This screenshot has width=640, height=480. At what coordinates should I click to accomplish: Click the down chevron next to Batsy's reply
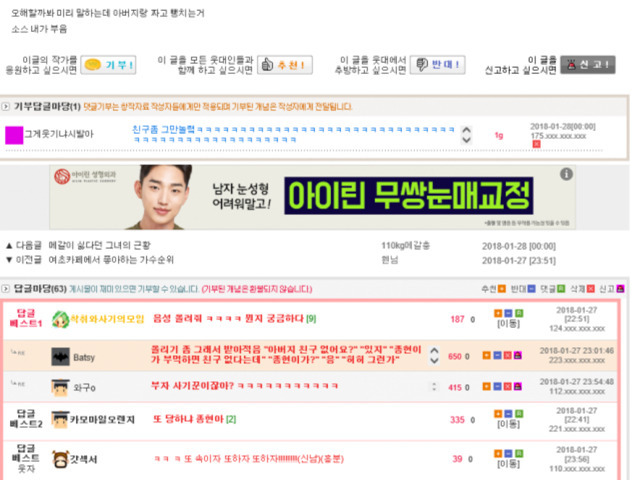point(435,360)
